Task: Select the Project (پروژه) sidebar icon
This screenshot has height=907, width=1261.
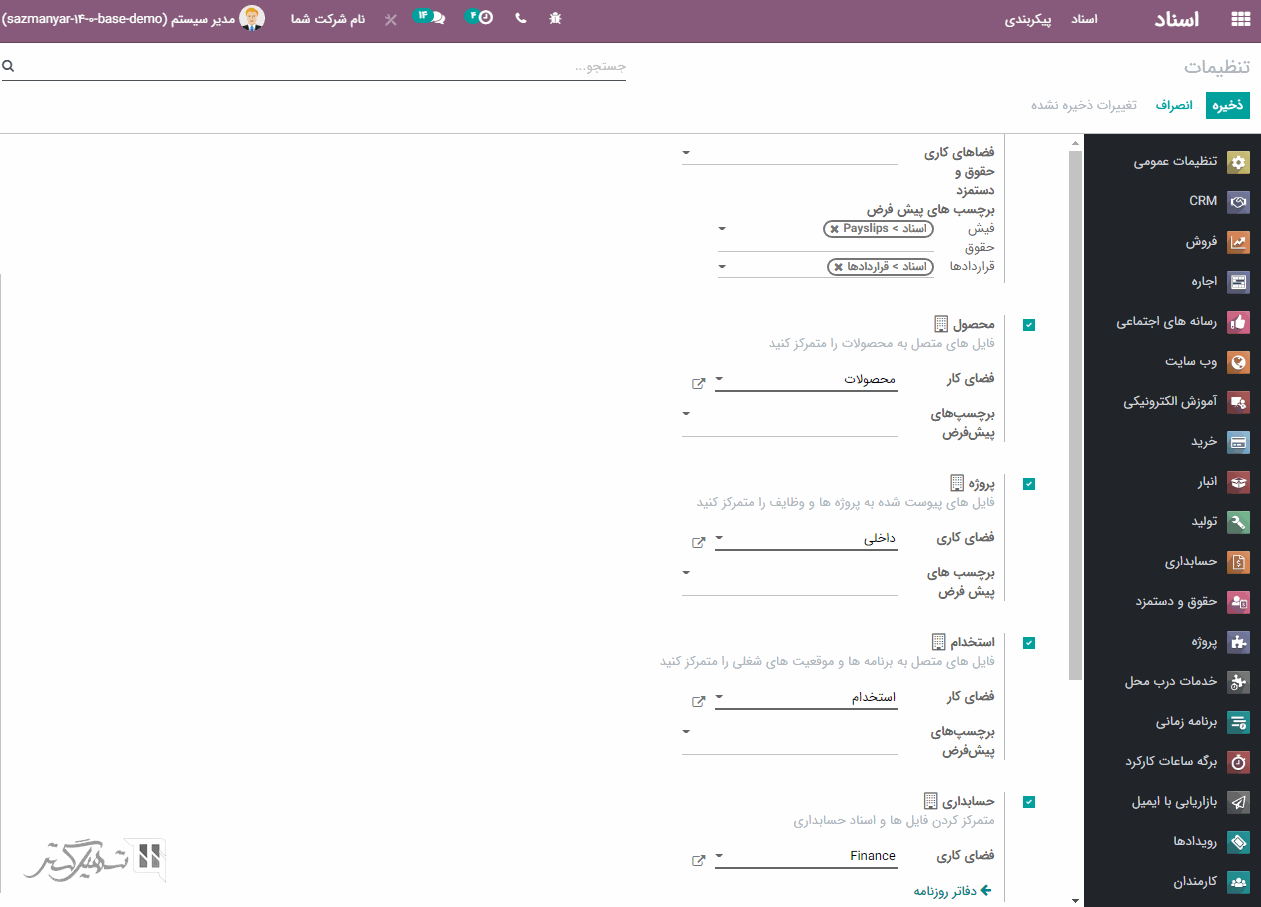Action: (x=1239, y=642)
